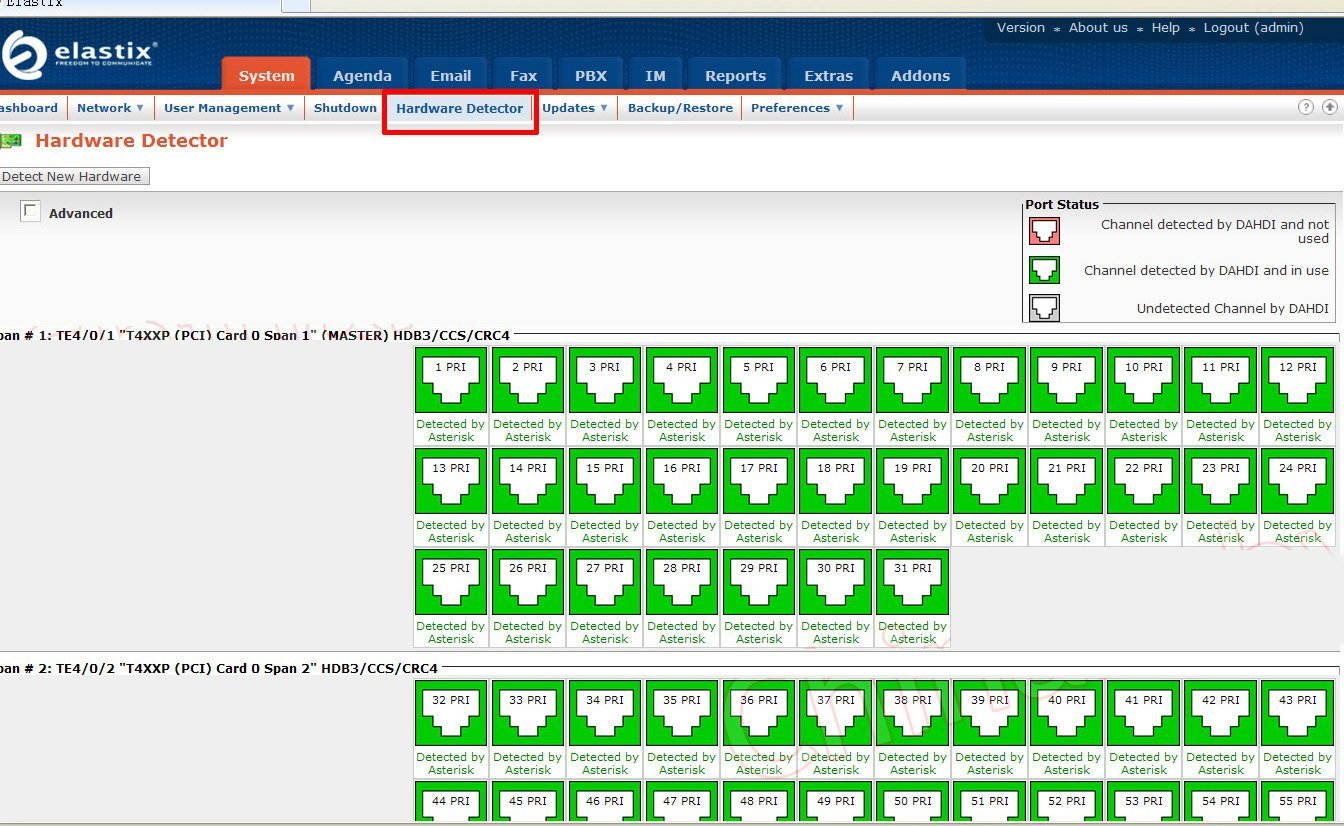
Task: Select the 17 PRI channel icon
Action: [759, 480]
